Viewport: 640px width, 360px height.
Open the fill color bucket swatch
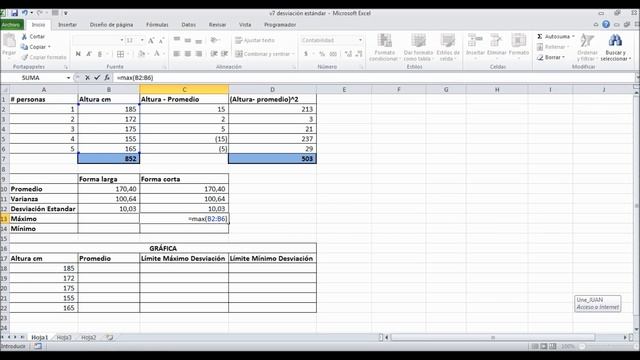141,53
